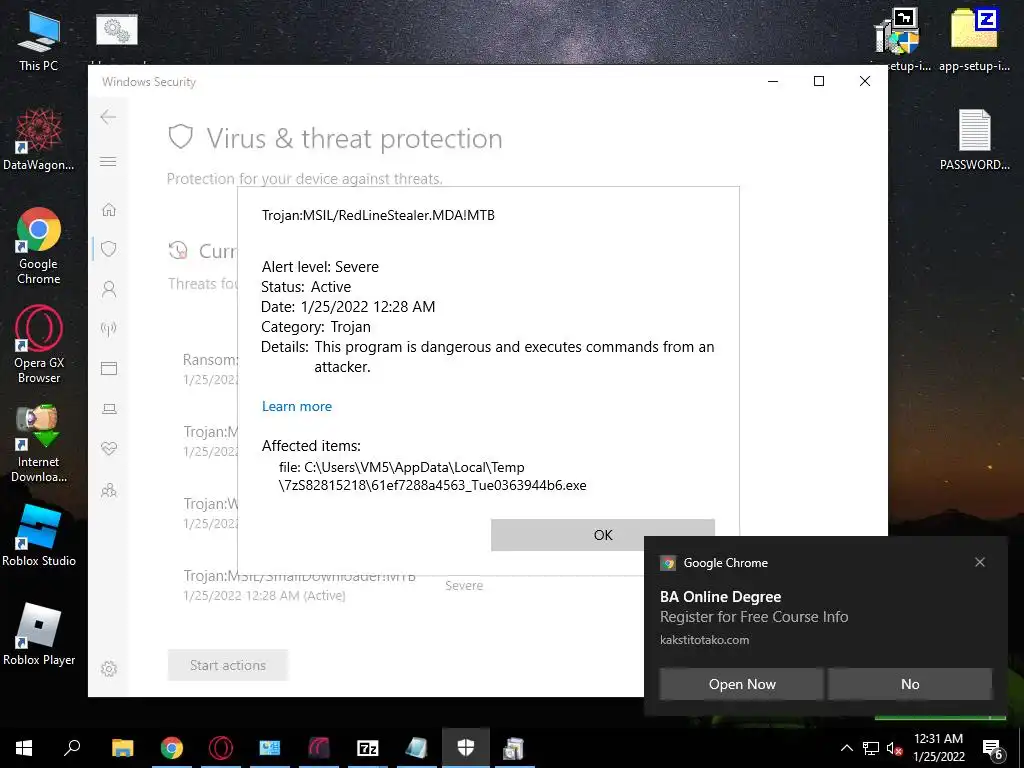The height and width of the screenshot is (768, 1024).
Task: Open the Home section in sidebar
Action: 109,210
